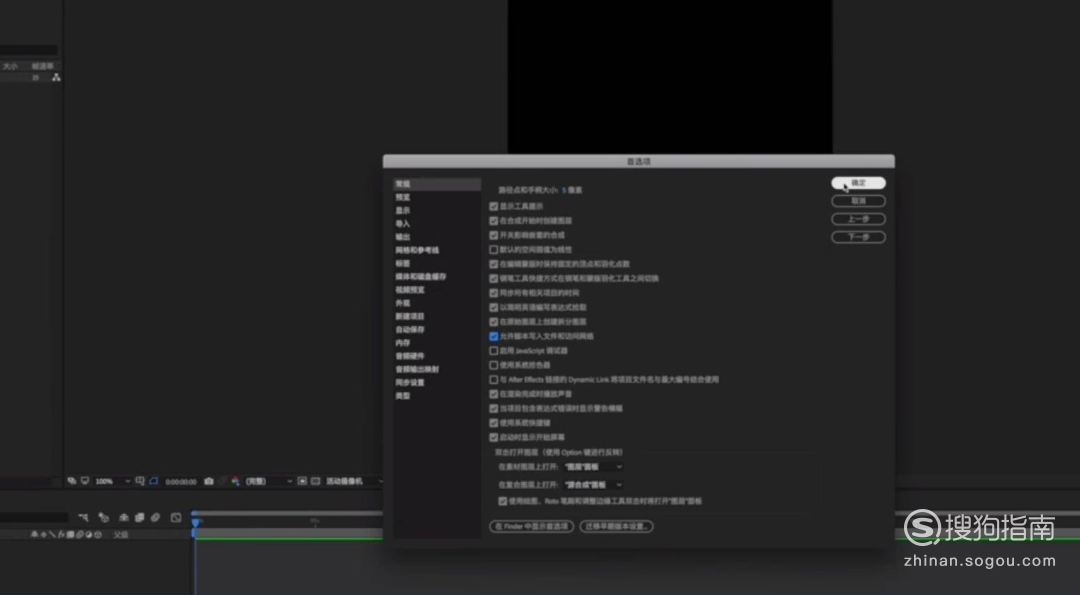Click the blue playhead on timeline ruler
The height and width of the screenshot is (595, 1080).
tap(196, 522)
